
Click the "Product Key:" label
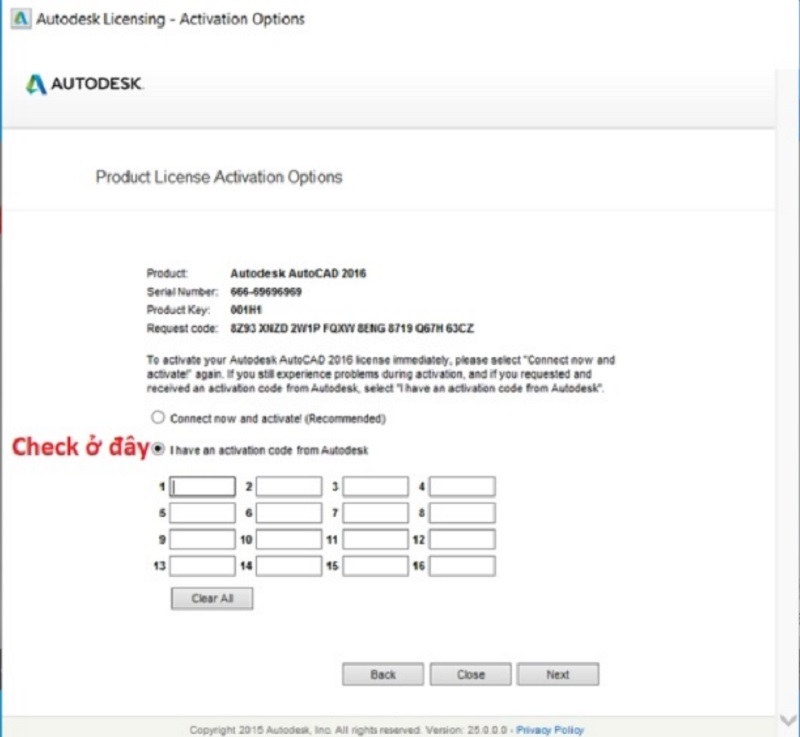(x=178, y=310)
